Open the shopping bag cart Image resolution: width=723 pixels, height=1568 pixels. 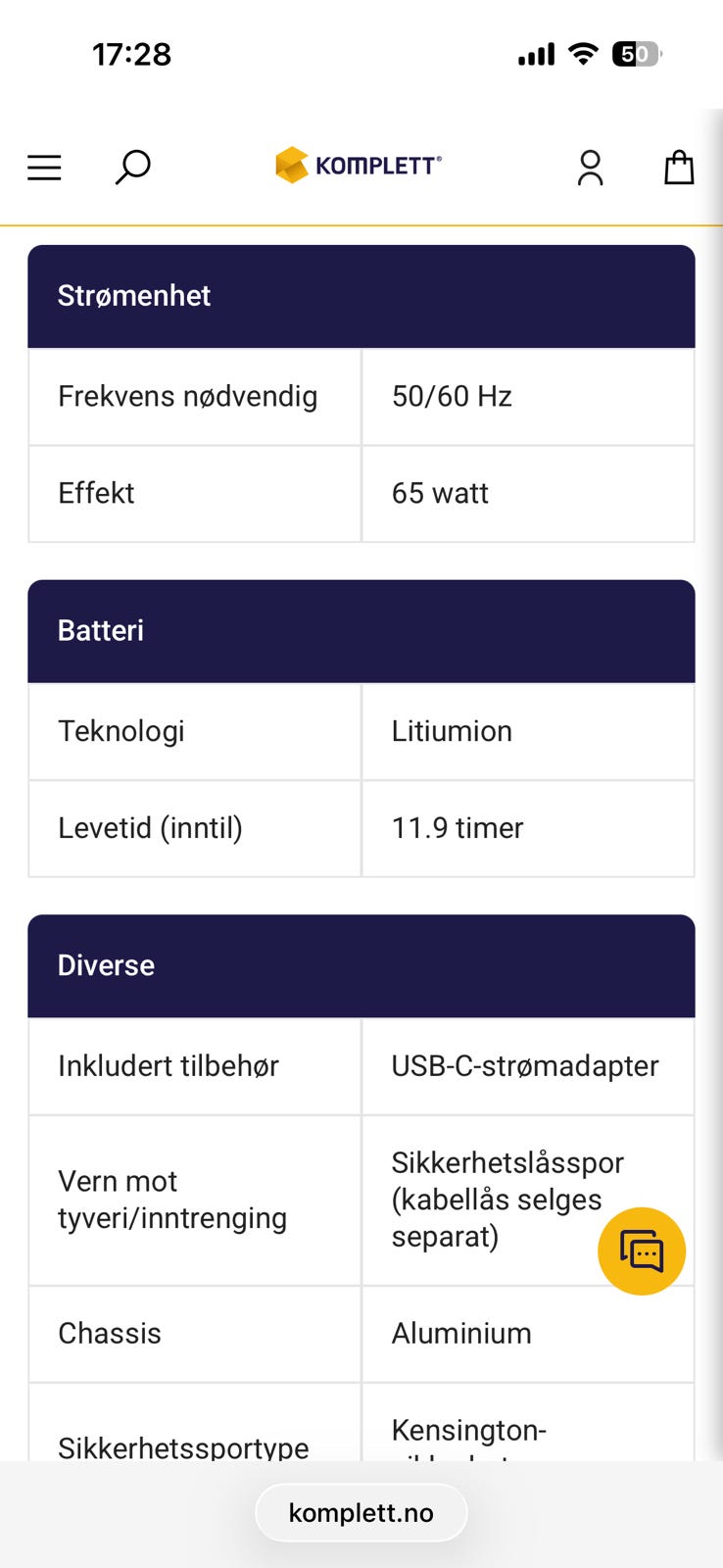[x=679, y=168]
